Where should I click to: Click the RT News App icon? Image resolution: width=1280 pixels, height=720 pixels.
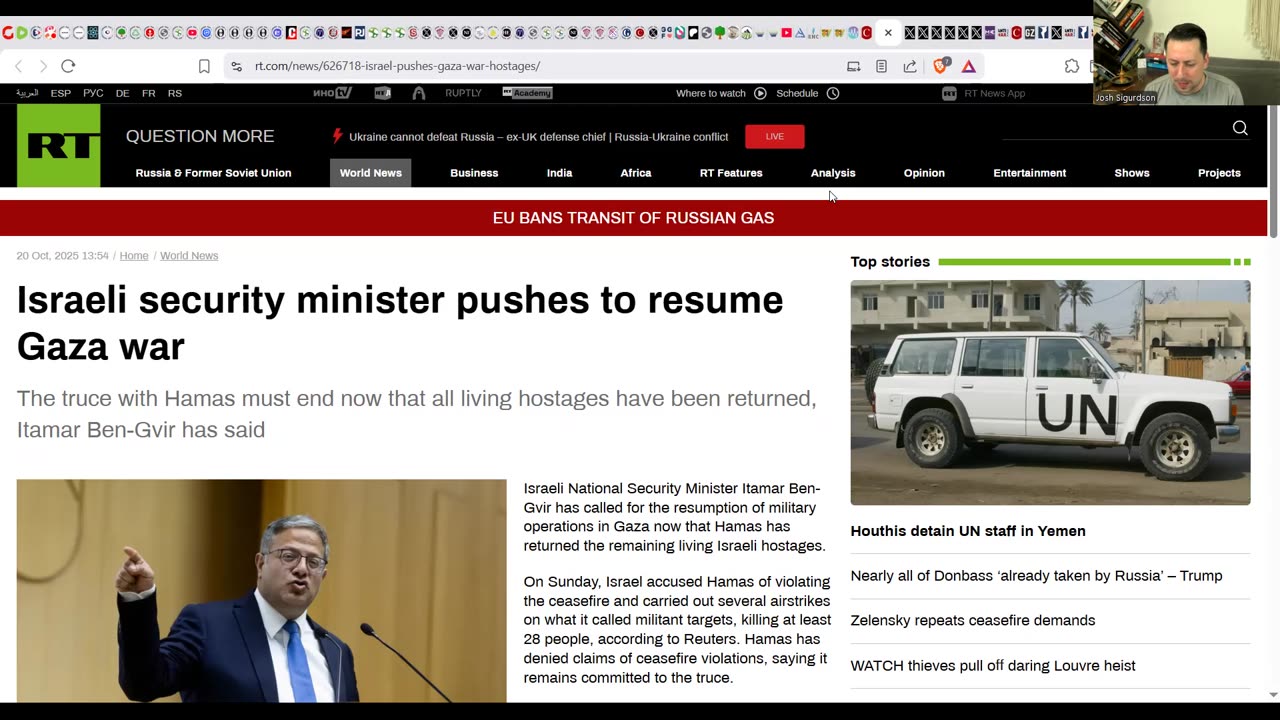pos(949,93)
